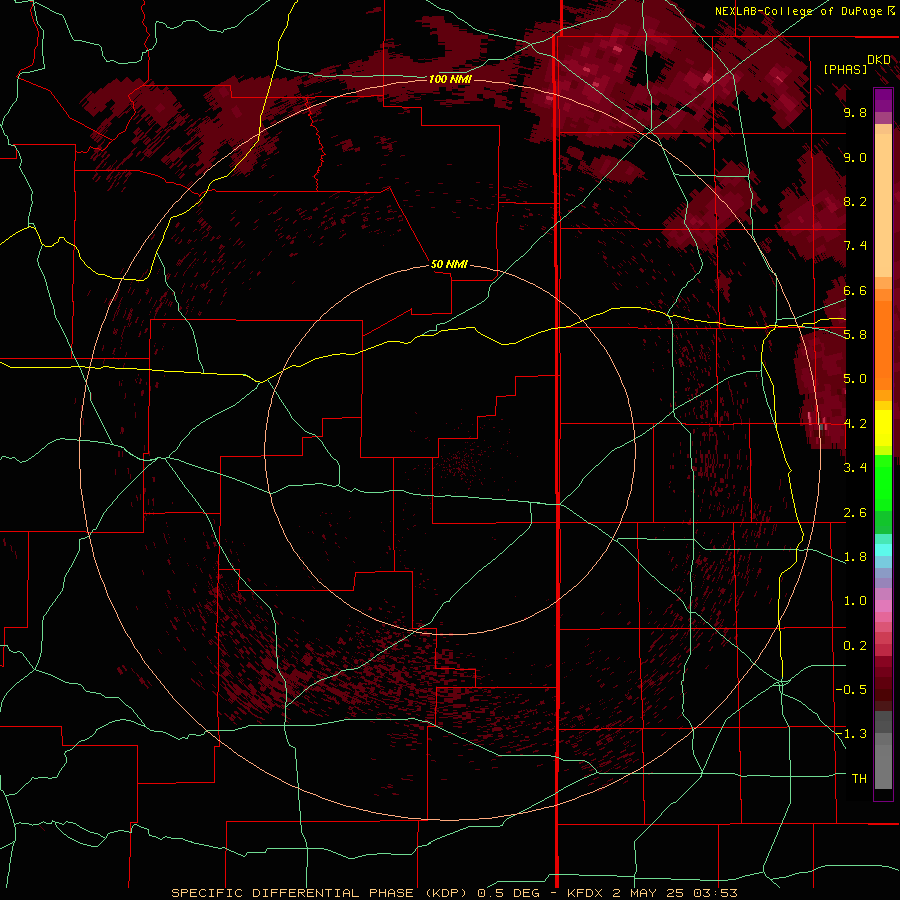Click the bright green segment of color bar
The width and height of the screenshot is (900, 900).
point(883,482)
